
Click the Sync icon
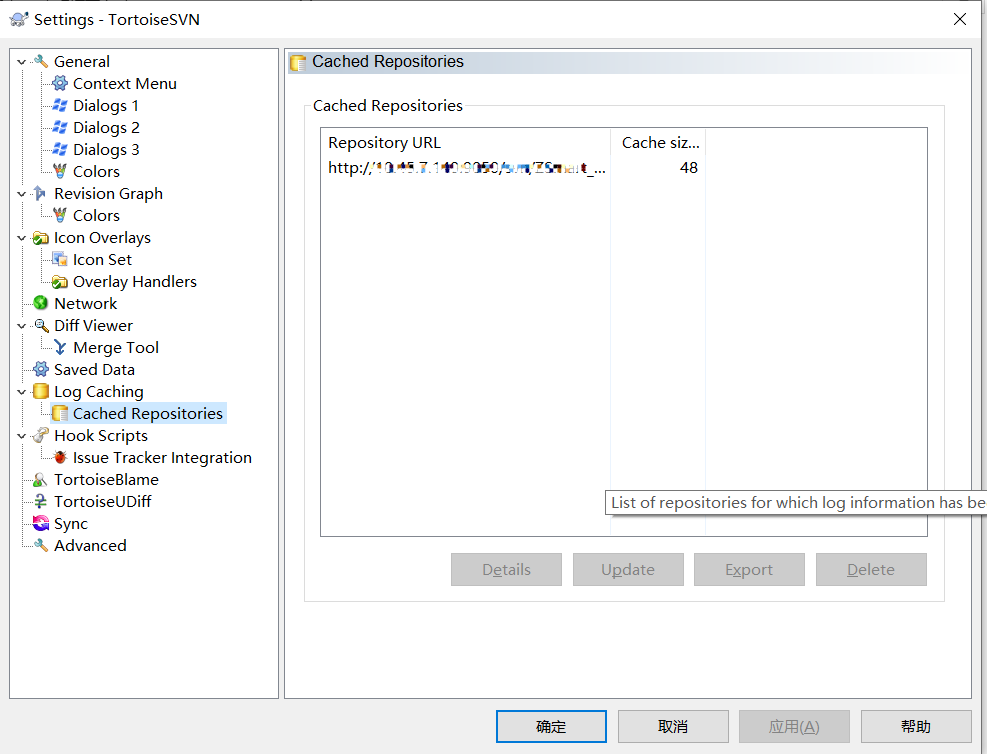(40, 523)
